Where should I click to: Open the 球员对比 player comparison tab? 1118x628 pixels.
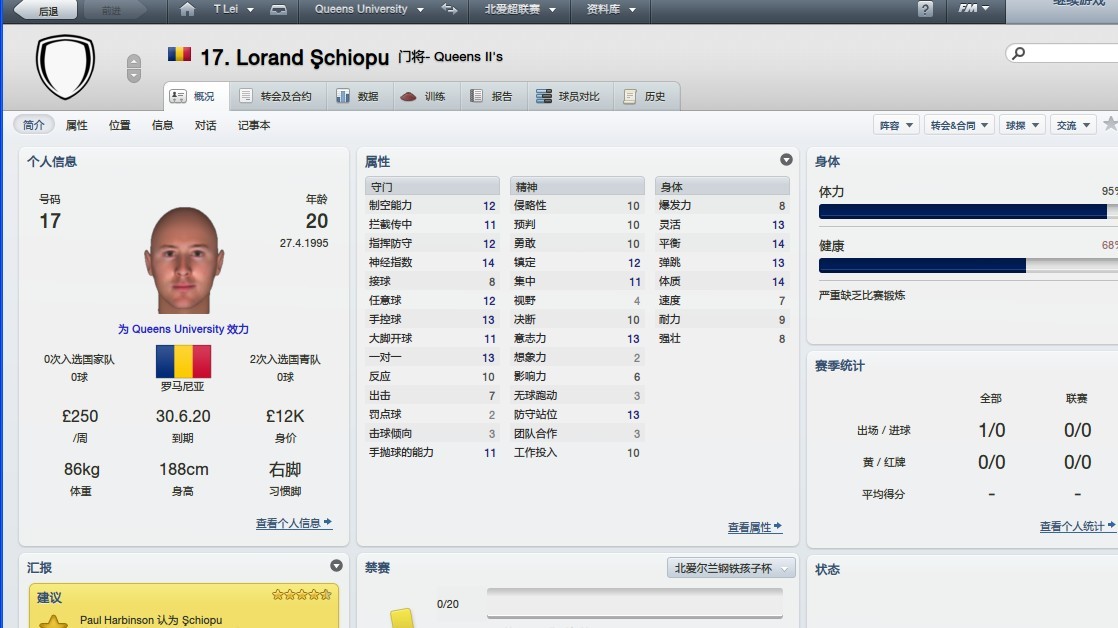[569, 96]
